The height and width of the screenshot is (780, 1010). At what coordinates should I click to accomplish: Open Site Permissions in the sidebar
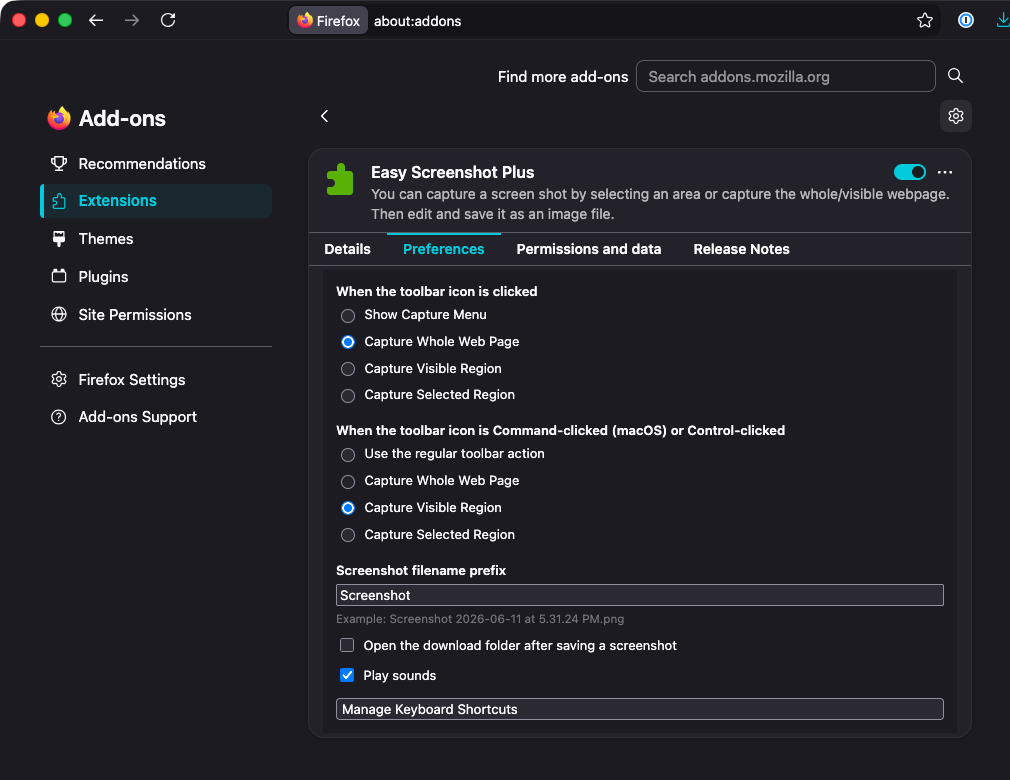(156, 314)
